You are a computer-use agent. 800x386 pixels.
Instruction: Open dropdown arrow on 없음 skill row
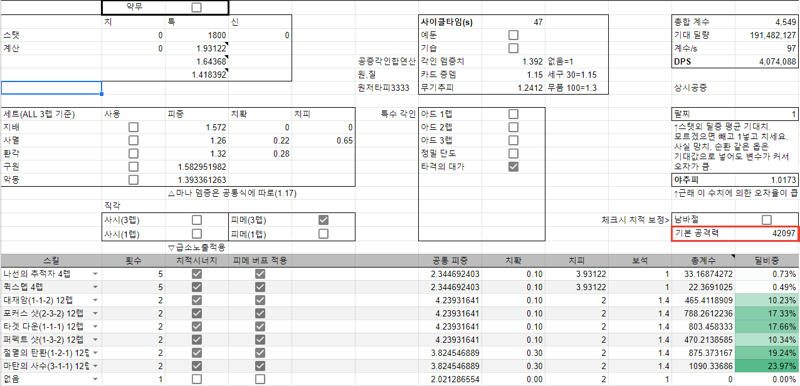tap(95, 379)
